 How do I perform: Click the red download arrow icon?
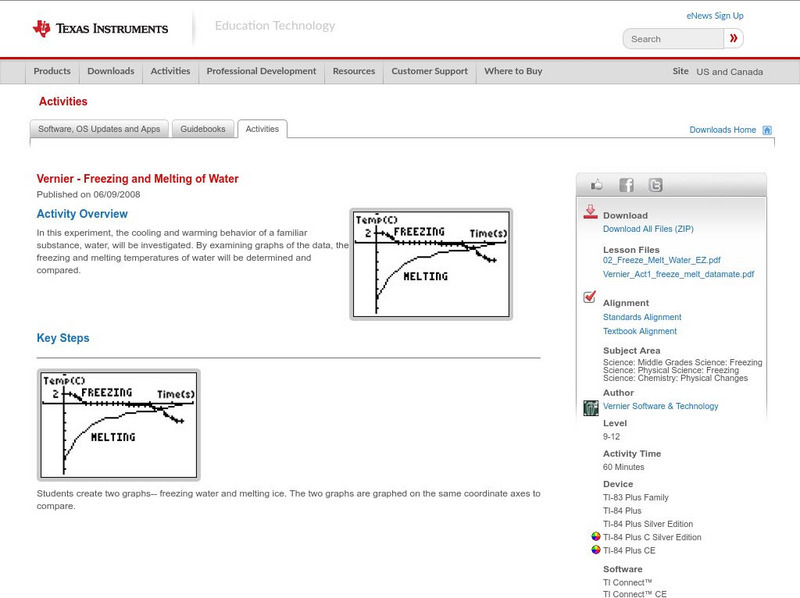point(590,212)
